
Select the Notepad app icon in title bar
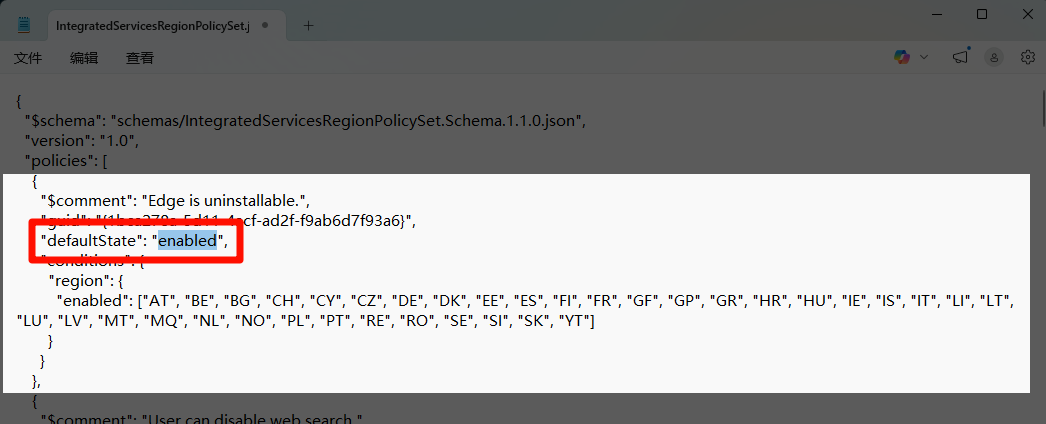[24, 25]
